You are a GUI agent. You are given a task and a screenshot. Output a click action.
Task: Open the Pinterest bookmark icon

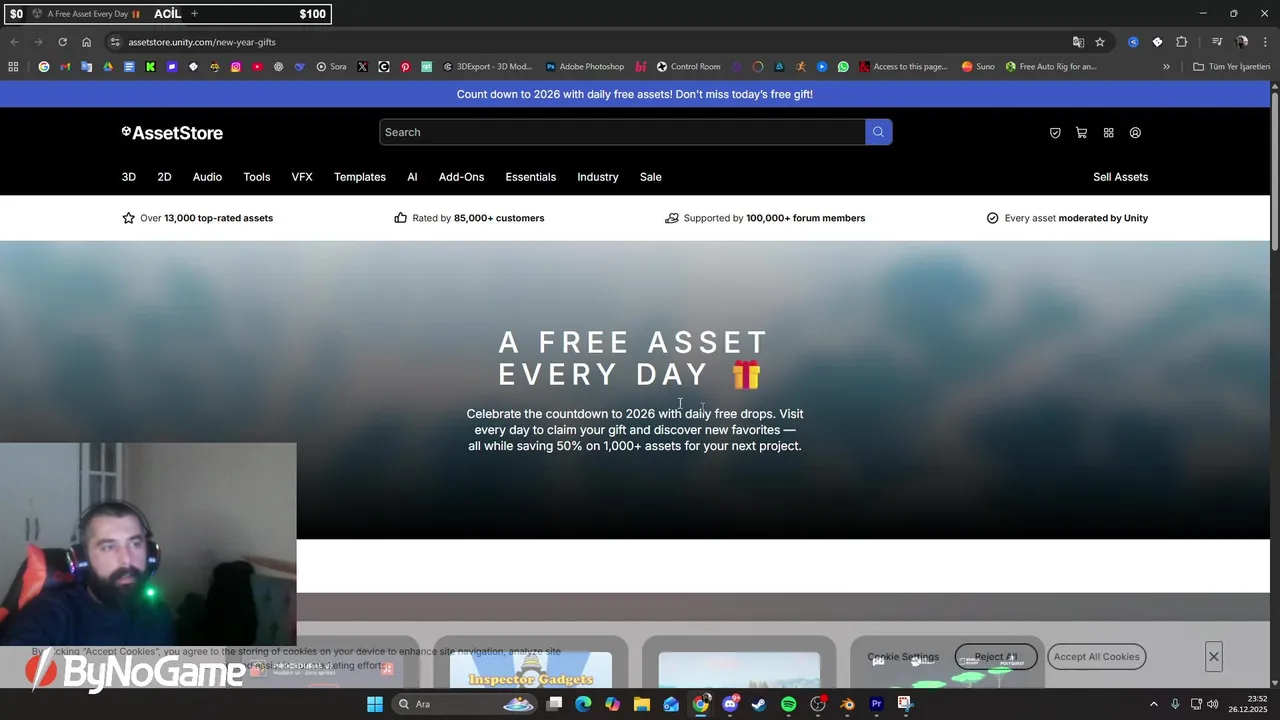coord(405,67)
